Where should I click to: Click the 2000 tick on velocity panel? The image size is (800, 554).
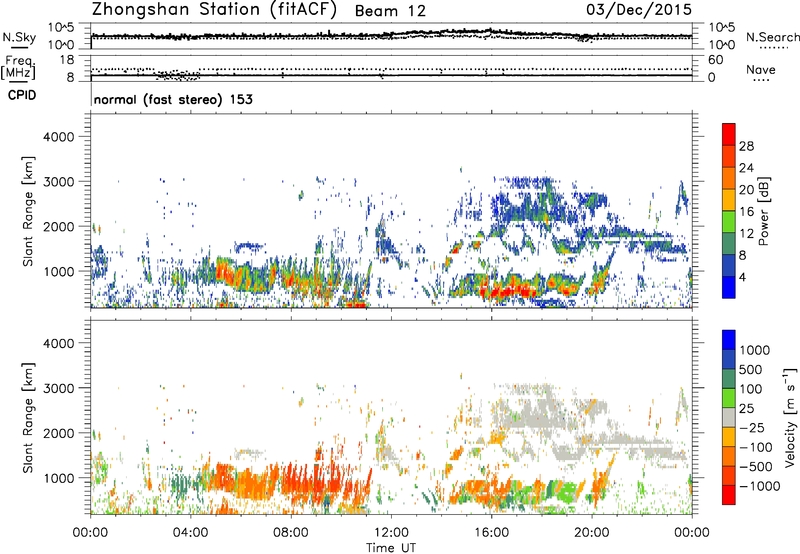click(x=58, y=433)
